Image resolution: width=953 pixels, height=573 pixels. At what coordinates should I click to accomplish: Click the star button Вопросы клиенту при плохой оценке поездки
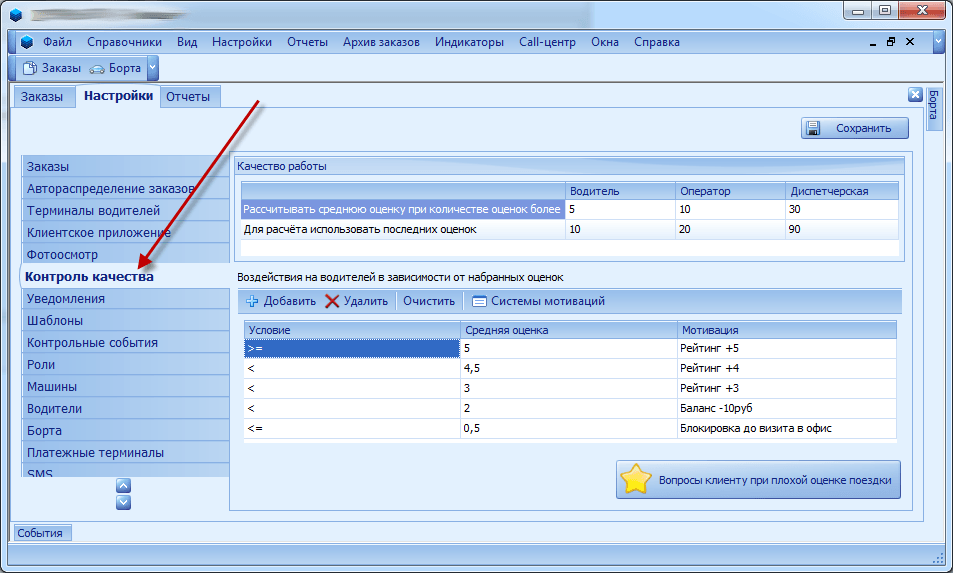click(758, 479)
